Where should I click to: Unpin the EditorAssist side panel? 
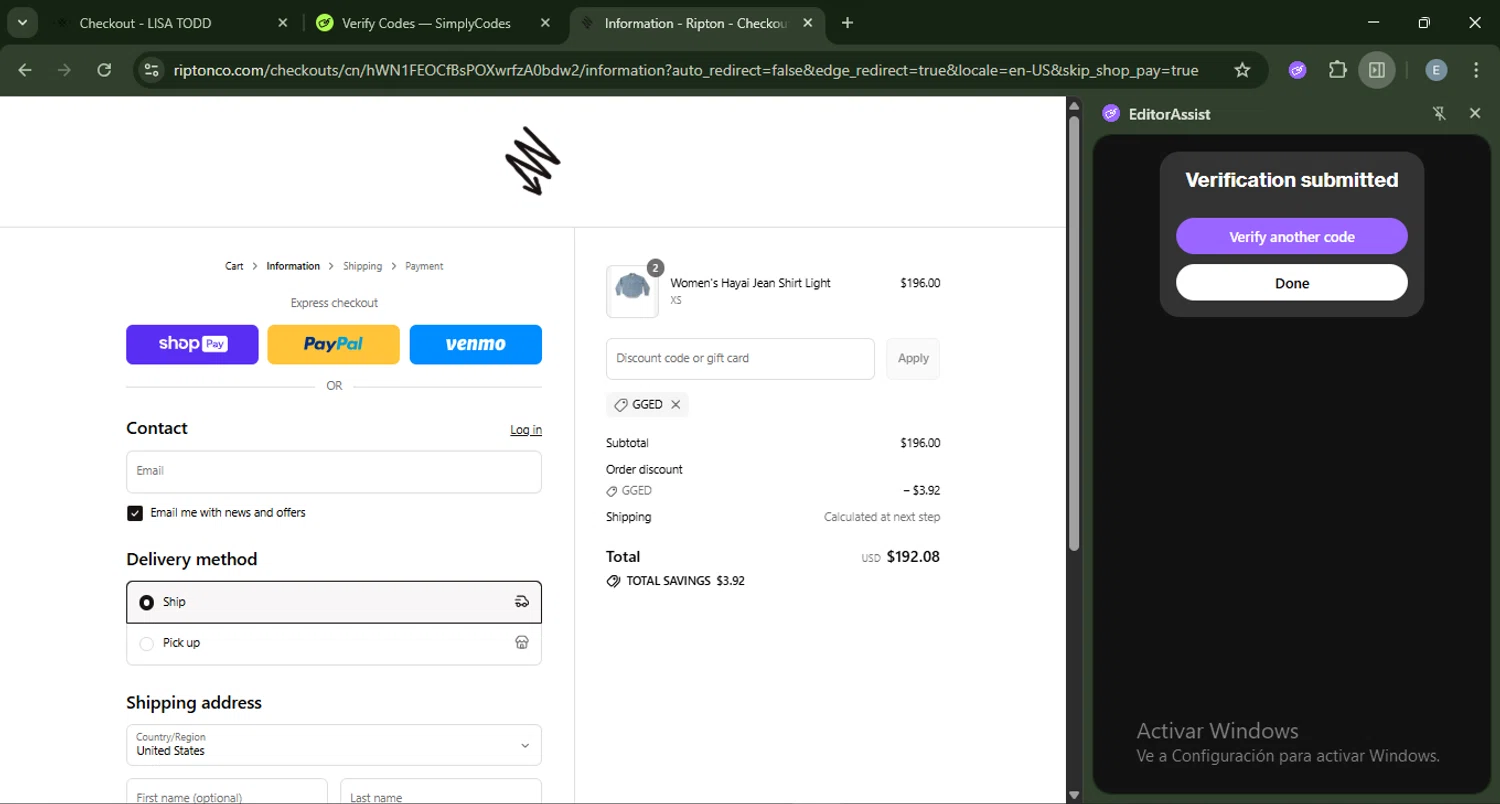[x=1439, y=113]
